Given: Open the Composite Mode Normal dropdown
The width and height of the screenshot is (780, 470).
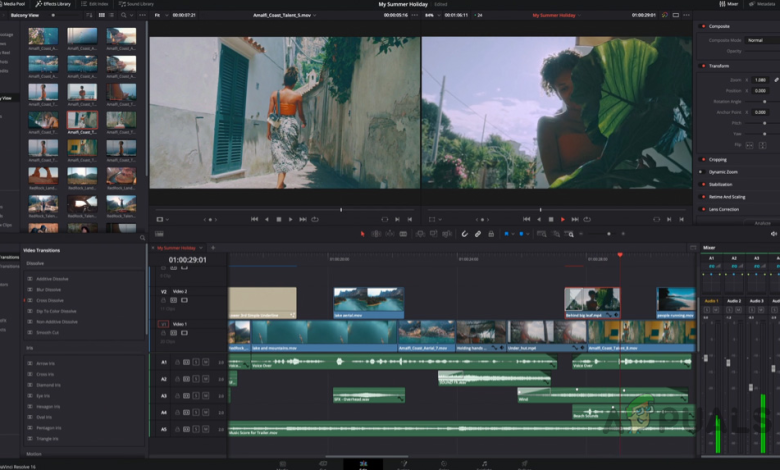Looking at the screenshot, I should pos(755,40).
